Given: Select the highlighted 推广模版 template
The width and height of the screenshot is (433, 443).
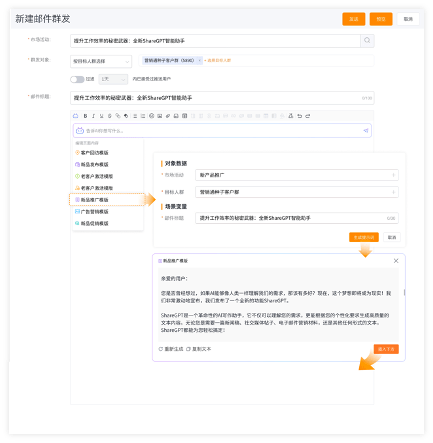Looking at the screenshot, I should pyautogui.click(x=108, y=200).
